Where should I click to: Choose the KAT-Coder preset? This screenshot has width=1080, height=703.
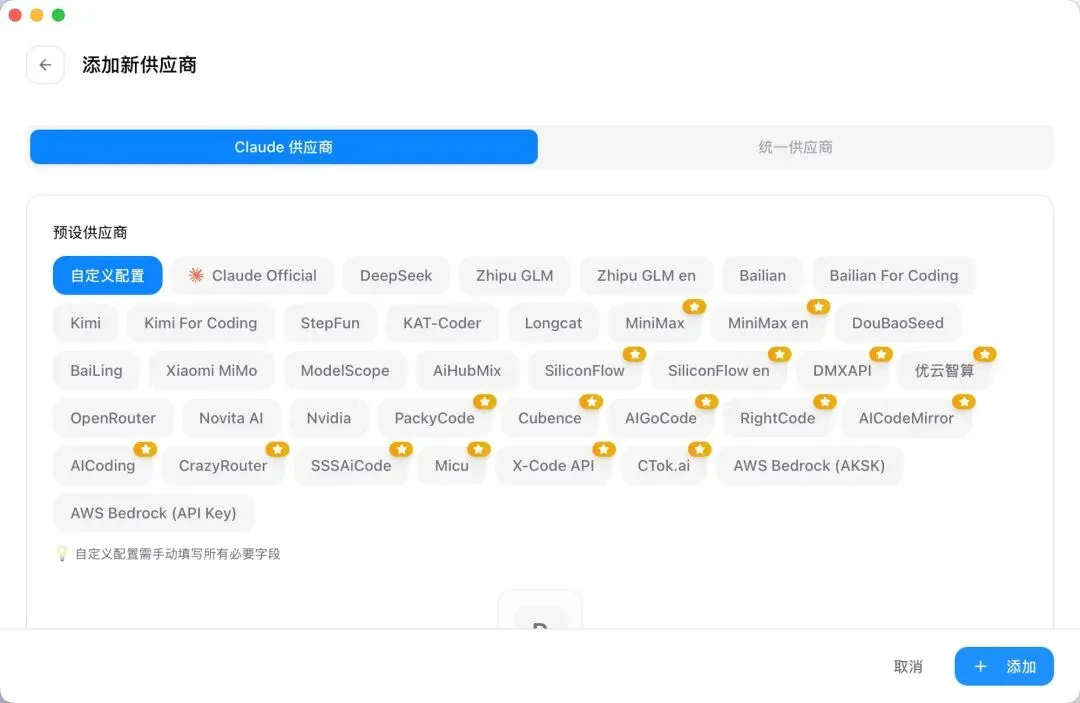click(x=442, y=323)
